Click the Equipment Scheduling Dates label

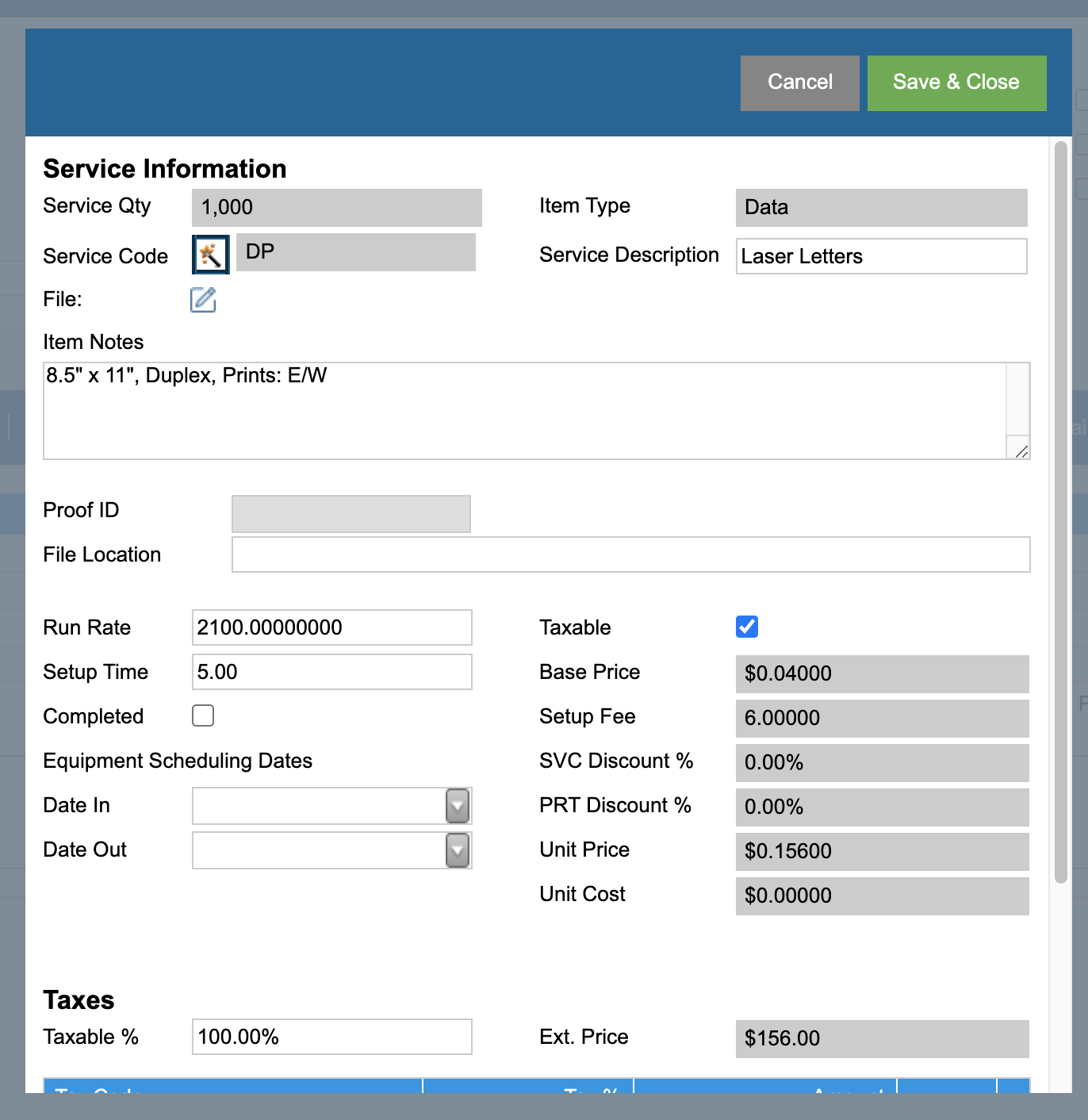pos(178,761)
